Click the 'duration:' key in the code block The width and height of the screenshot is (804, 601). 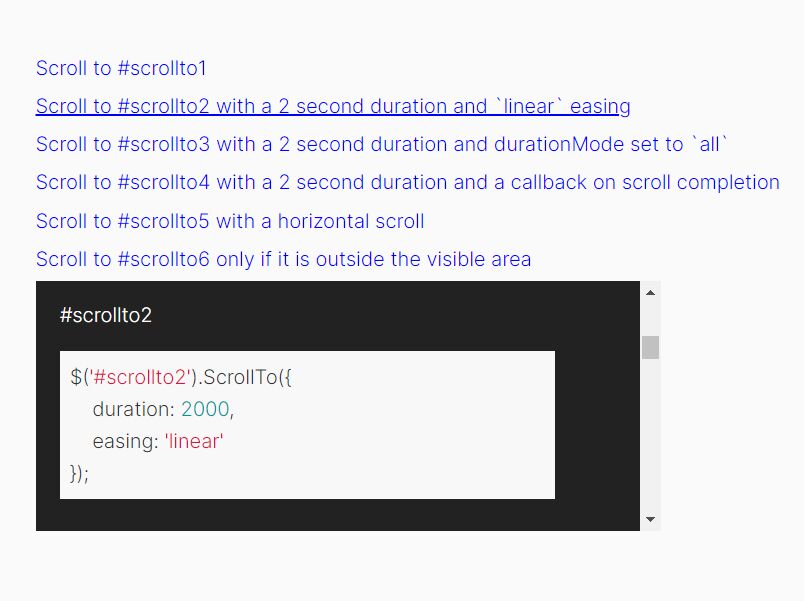(134, 409)
